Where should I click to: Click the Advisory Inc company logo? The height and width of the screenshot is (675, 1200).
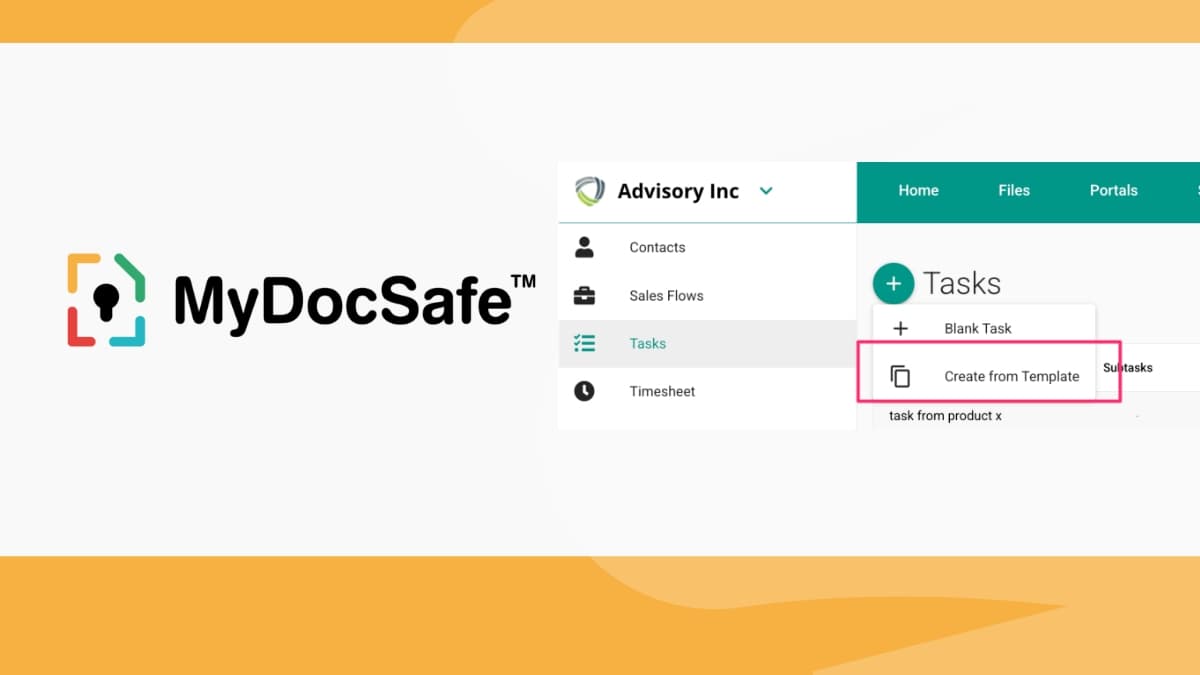[590, 191]
